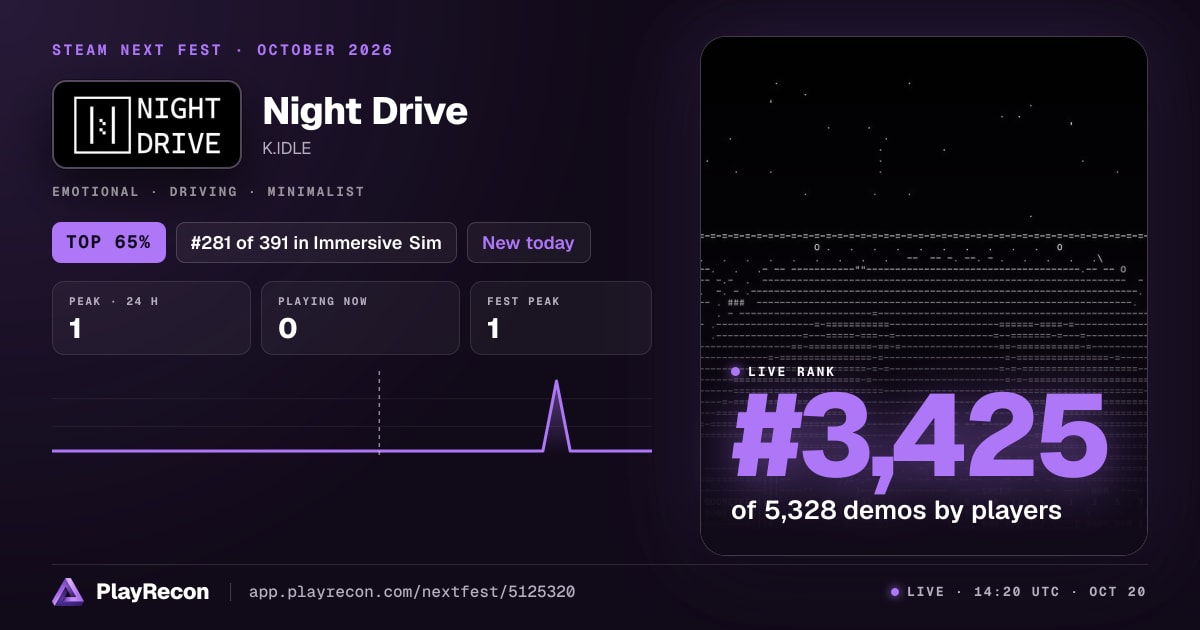The height and width of the screenshot is (630, 1200).
Task: Select the Playing Now stat card
Action: pyautogui.click(x=360, y=318)
